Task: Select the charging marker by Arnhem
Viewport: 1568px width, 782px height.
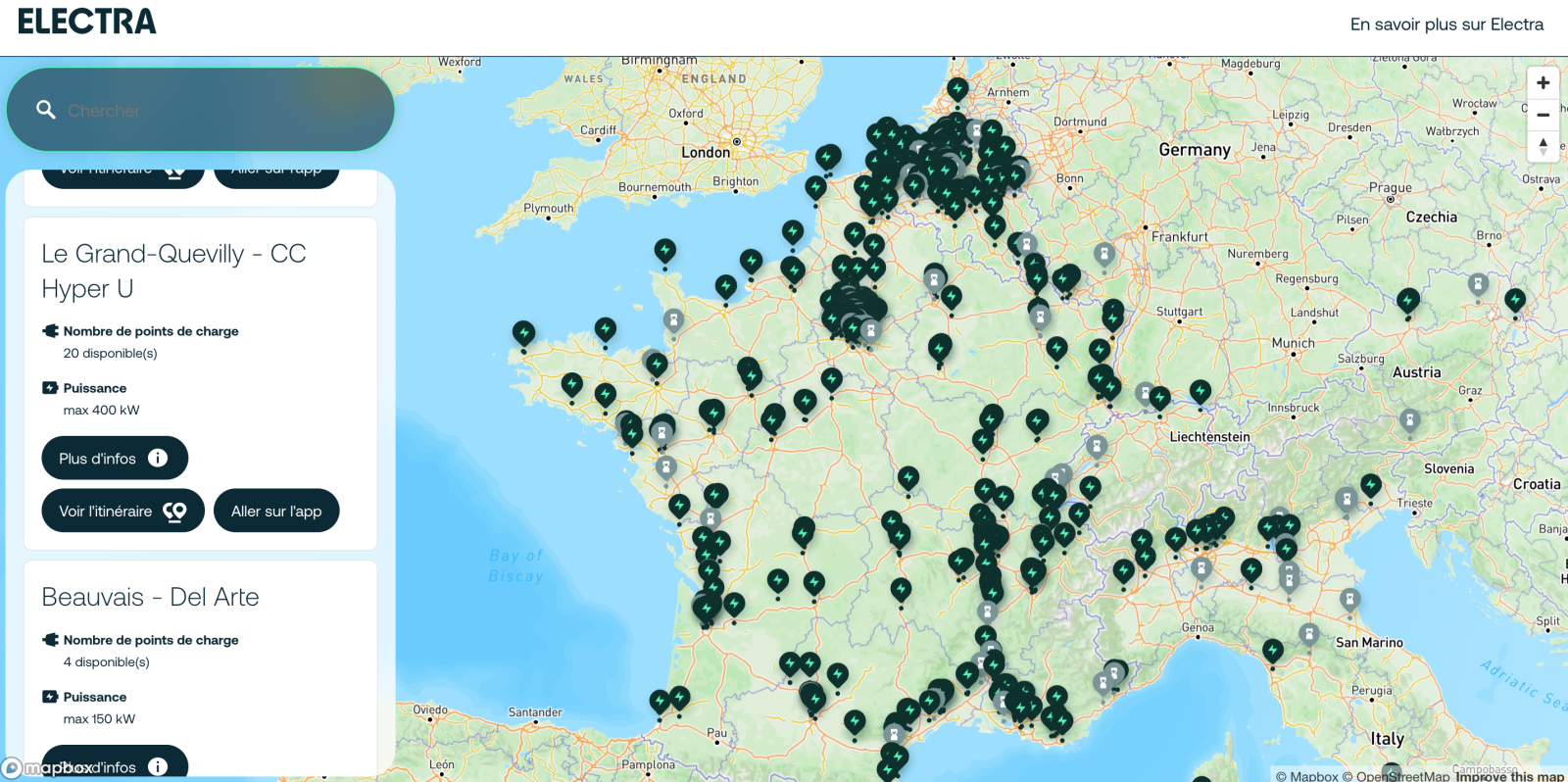Action: click(957, 89)
